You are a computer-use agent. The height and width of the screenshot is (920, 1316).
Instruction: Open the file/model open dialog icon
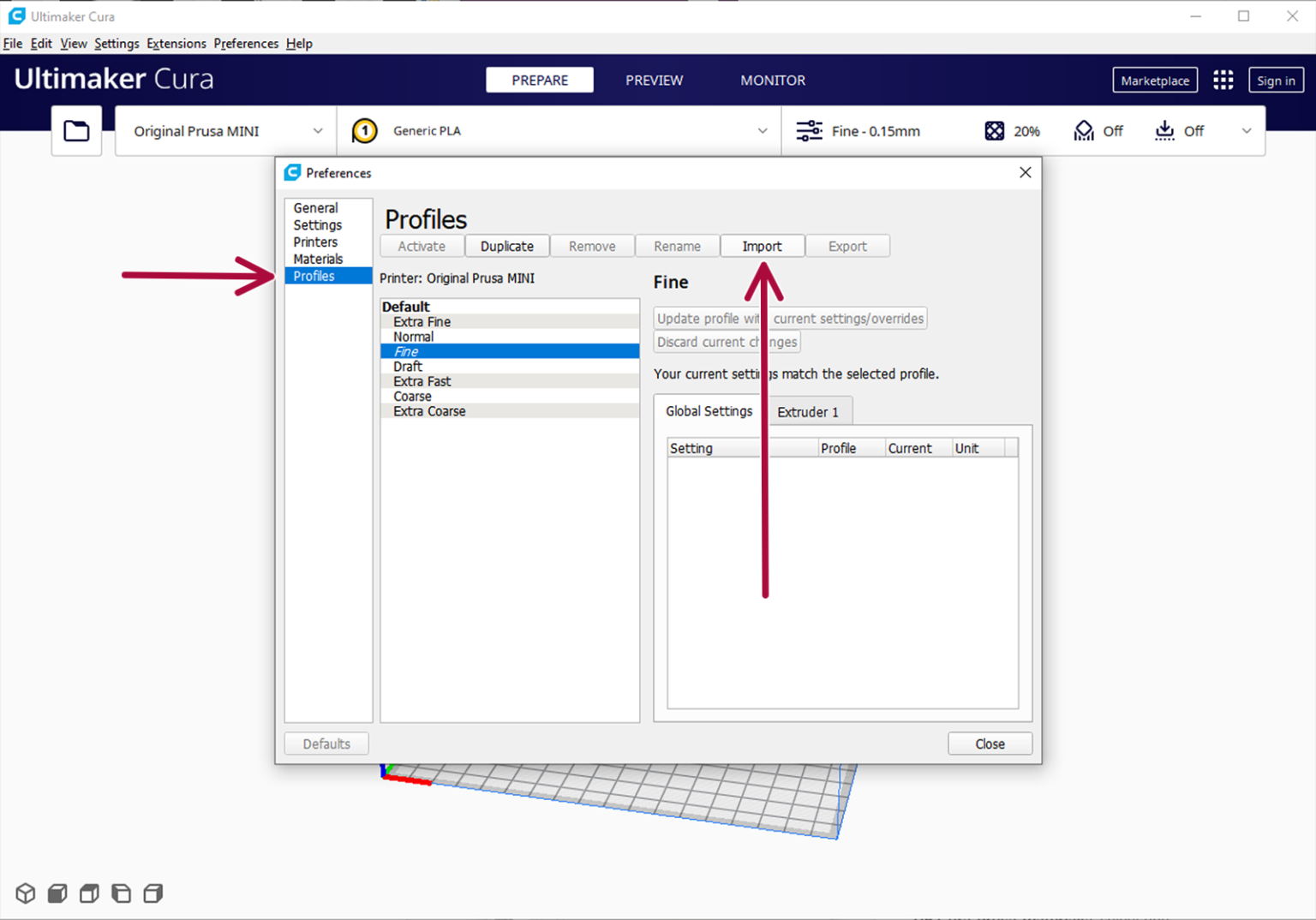tap(76, 130)
